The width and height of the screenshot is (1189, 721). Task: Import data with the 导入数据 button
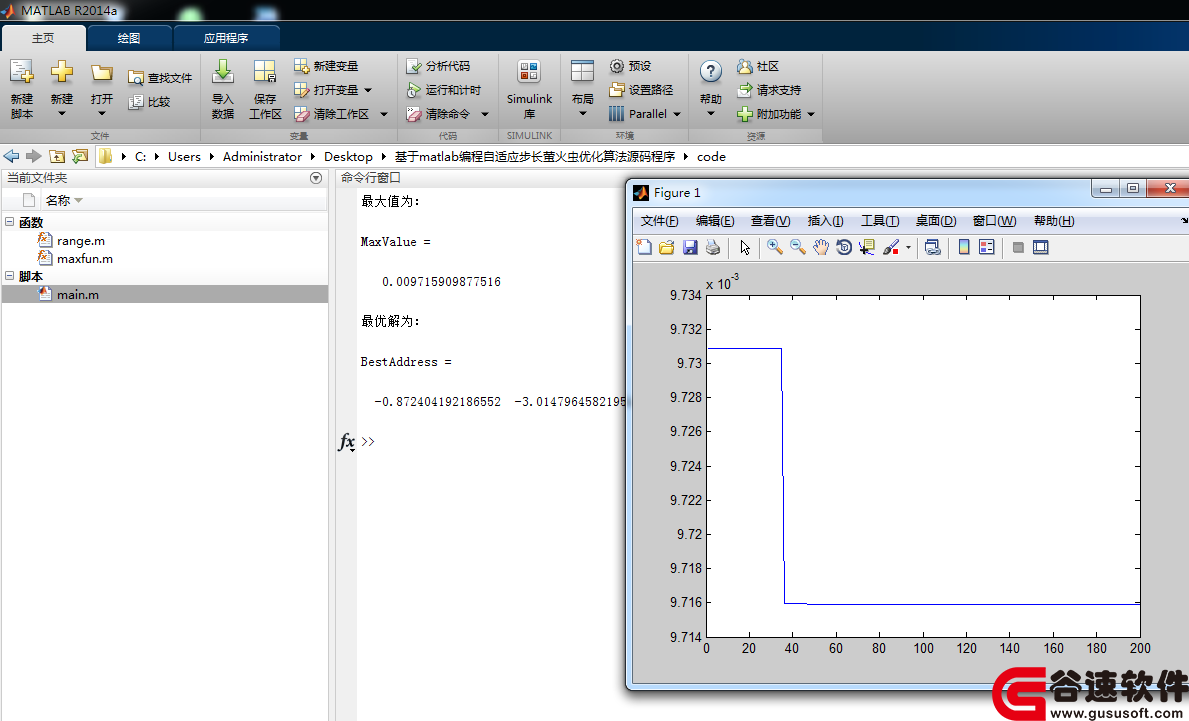[x=222, y=89]
